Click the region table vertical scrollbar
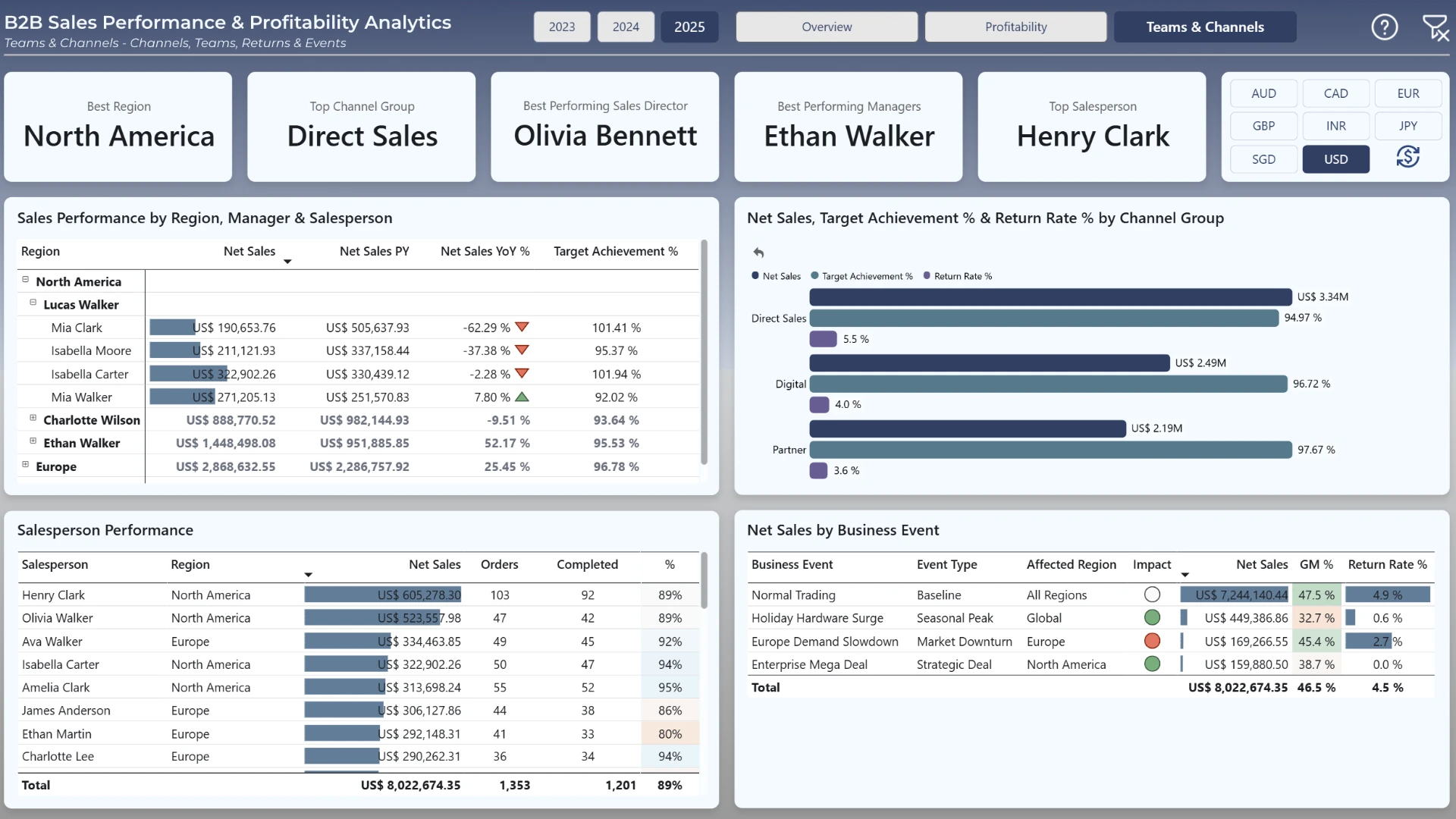The width and height of the screenshot is (1456, 819). tap(704, 352)
